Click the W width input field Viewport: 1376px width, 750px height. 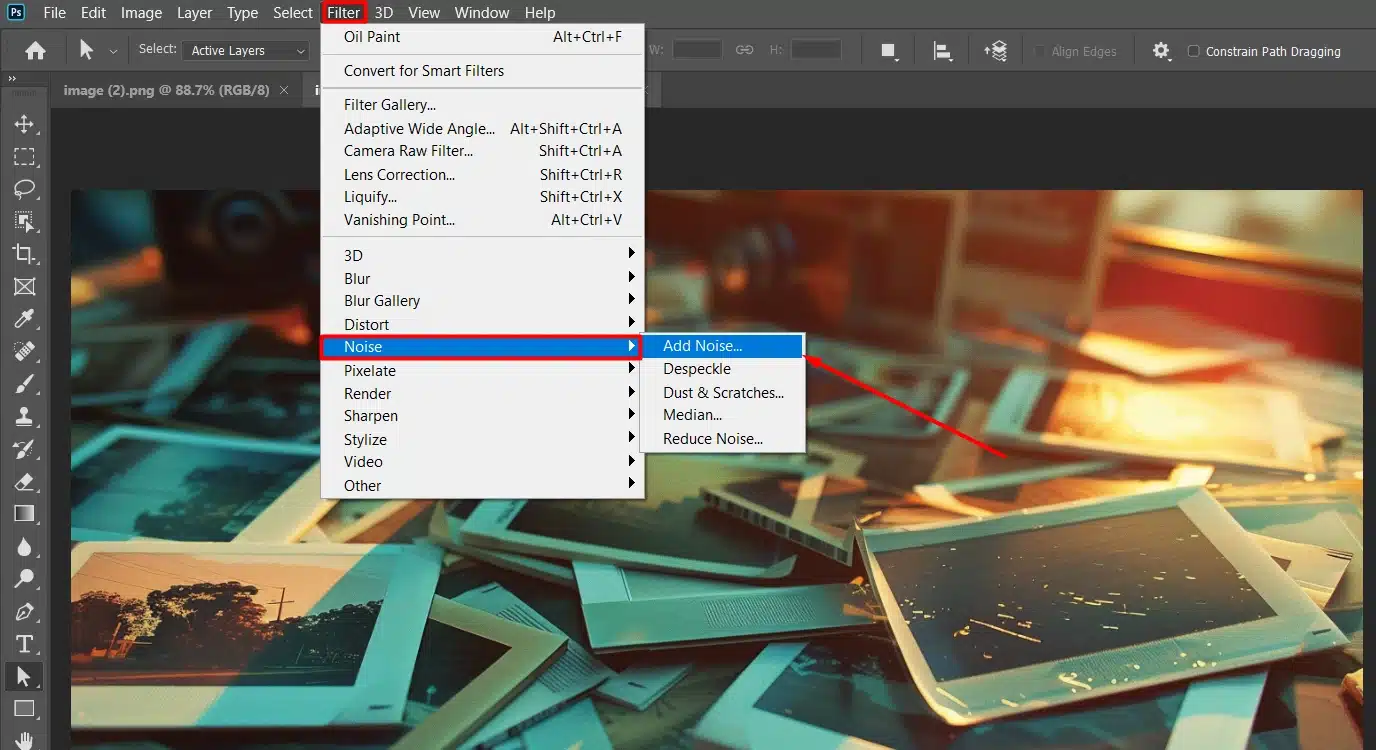(697, 50)
